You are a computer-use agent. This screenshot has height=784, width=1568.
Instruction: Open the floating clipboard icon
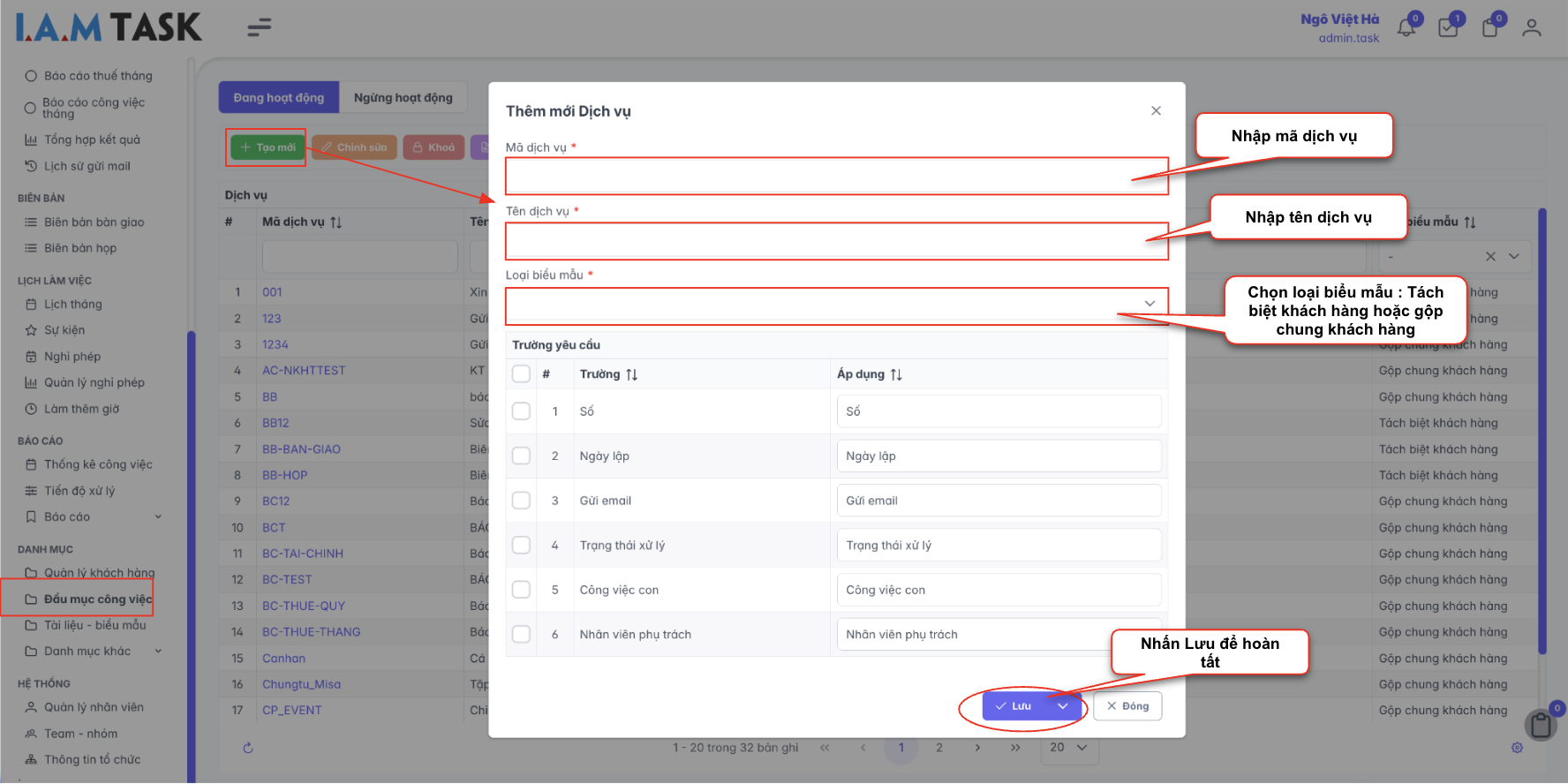pyautogui.click(x=1541, y=725)
